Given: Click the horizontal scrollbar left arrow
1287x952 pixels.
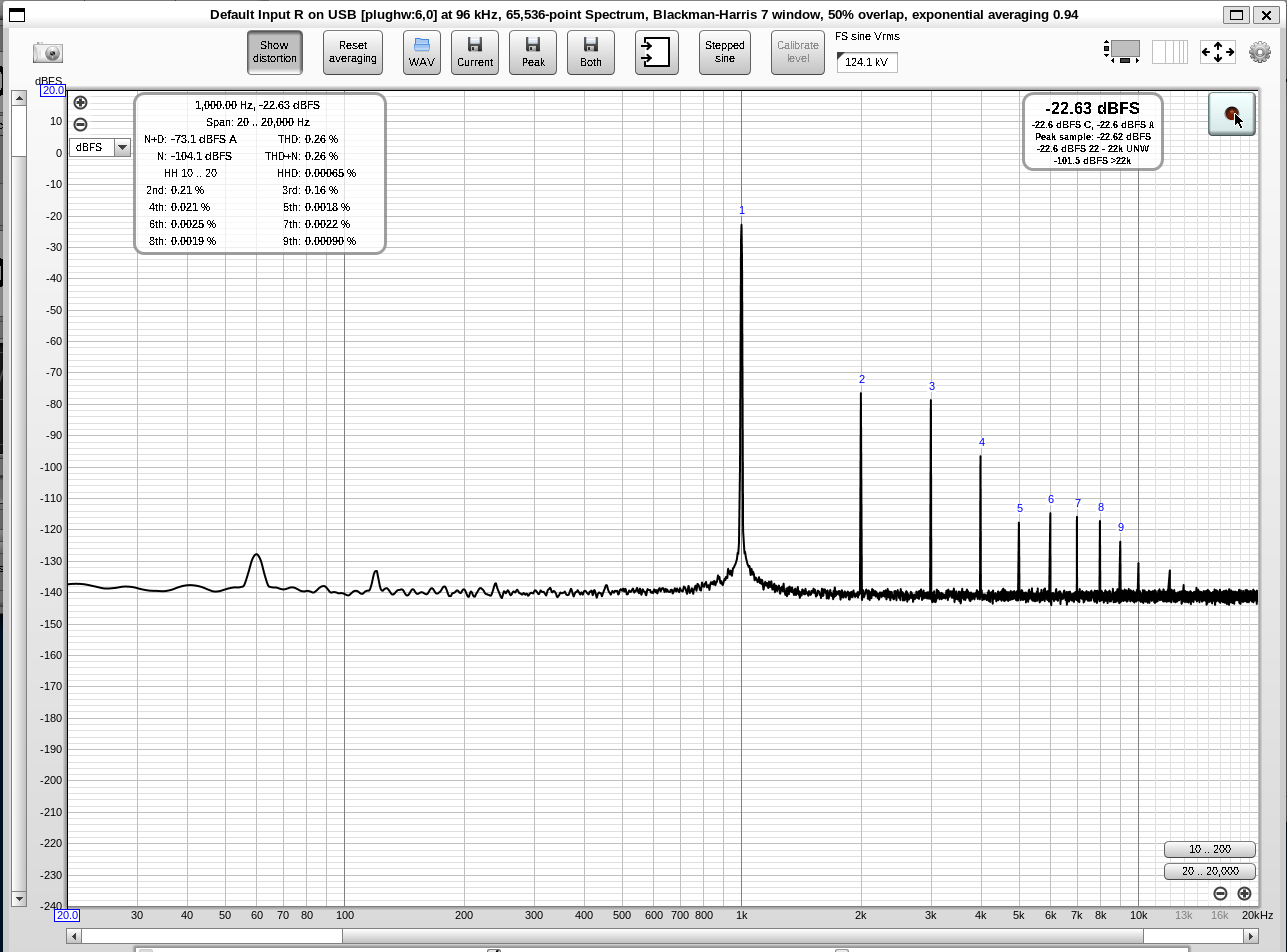Looking at the screenshot, I should (x=74, y=936).
